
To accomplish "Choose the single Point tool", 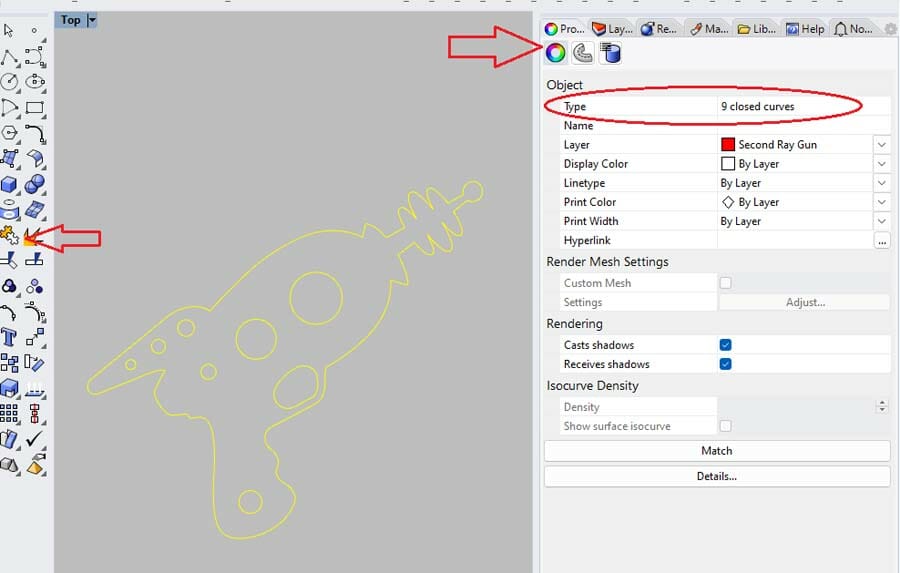I will point(34,30).
